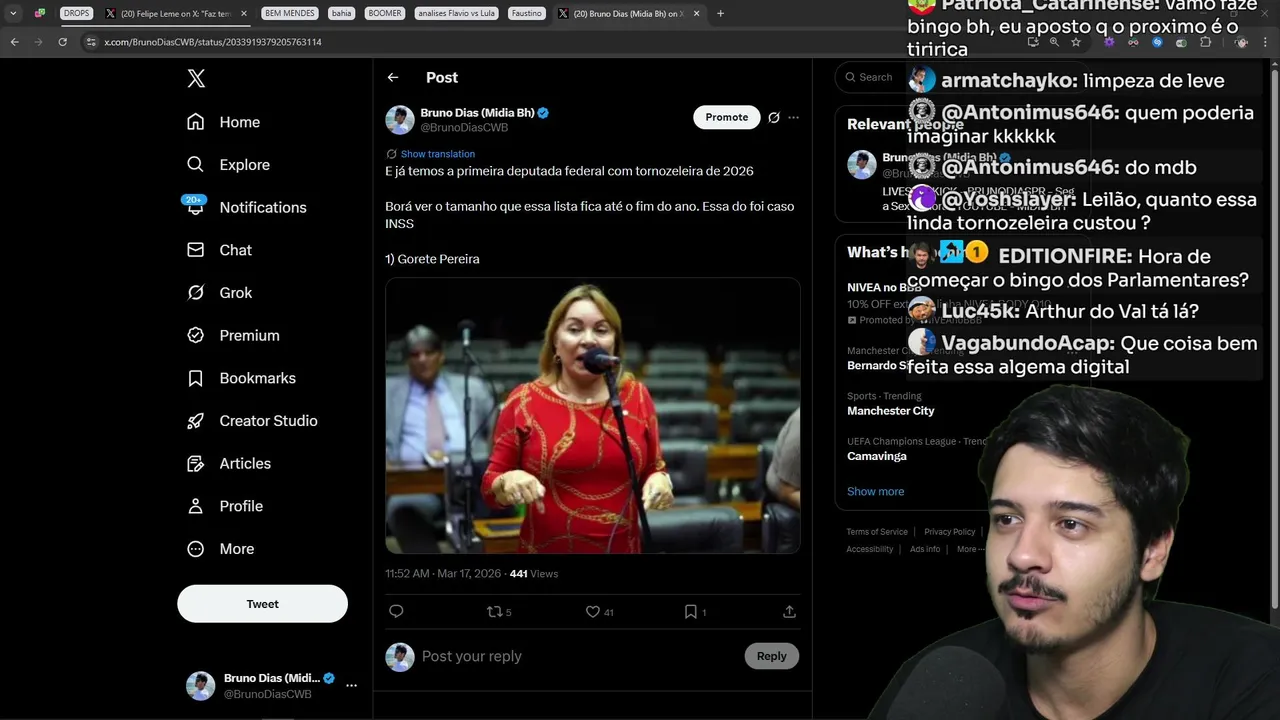Image resolution: width=1280 pixels, height=720 pixels.
Task: Open Creator Studio
Action: coord(252,421)
